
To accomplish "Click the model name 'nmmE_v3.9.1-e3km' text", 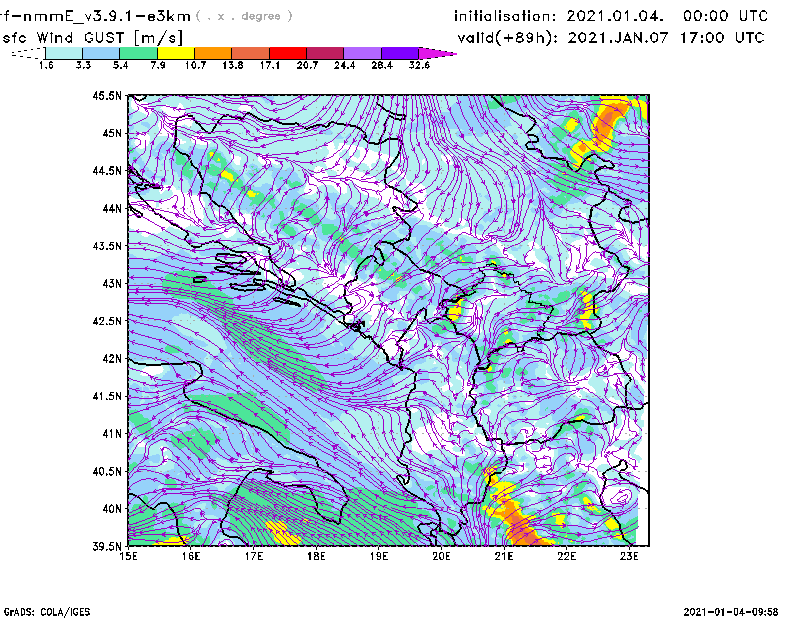I will point(107,16).
